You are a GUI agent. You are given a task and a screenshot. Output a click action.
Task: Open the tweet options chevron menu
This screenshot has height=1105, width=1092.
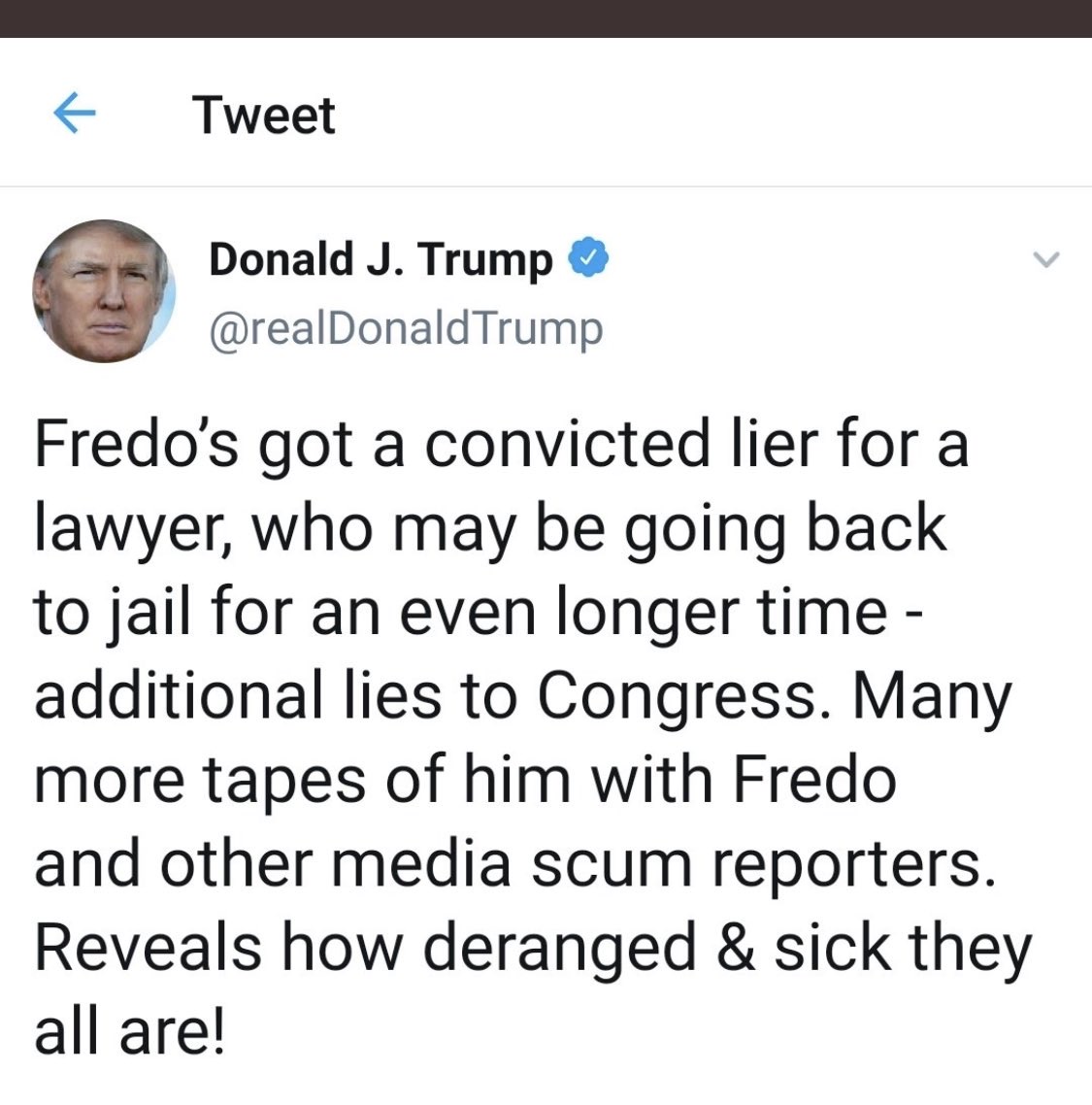(1045, 259)
